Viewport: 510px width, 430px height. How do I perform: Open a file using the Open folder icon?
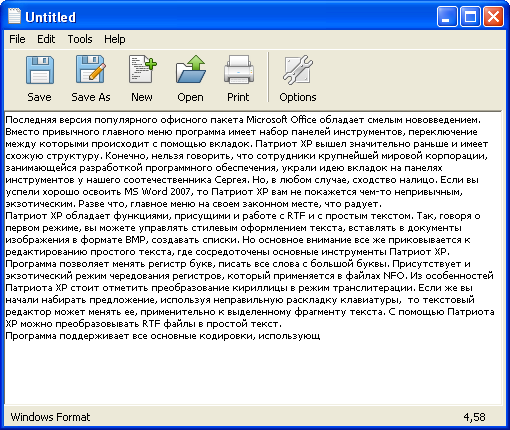click(190, 69)
